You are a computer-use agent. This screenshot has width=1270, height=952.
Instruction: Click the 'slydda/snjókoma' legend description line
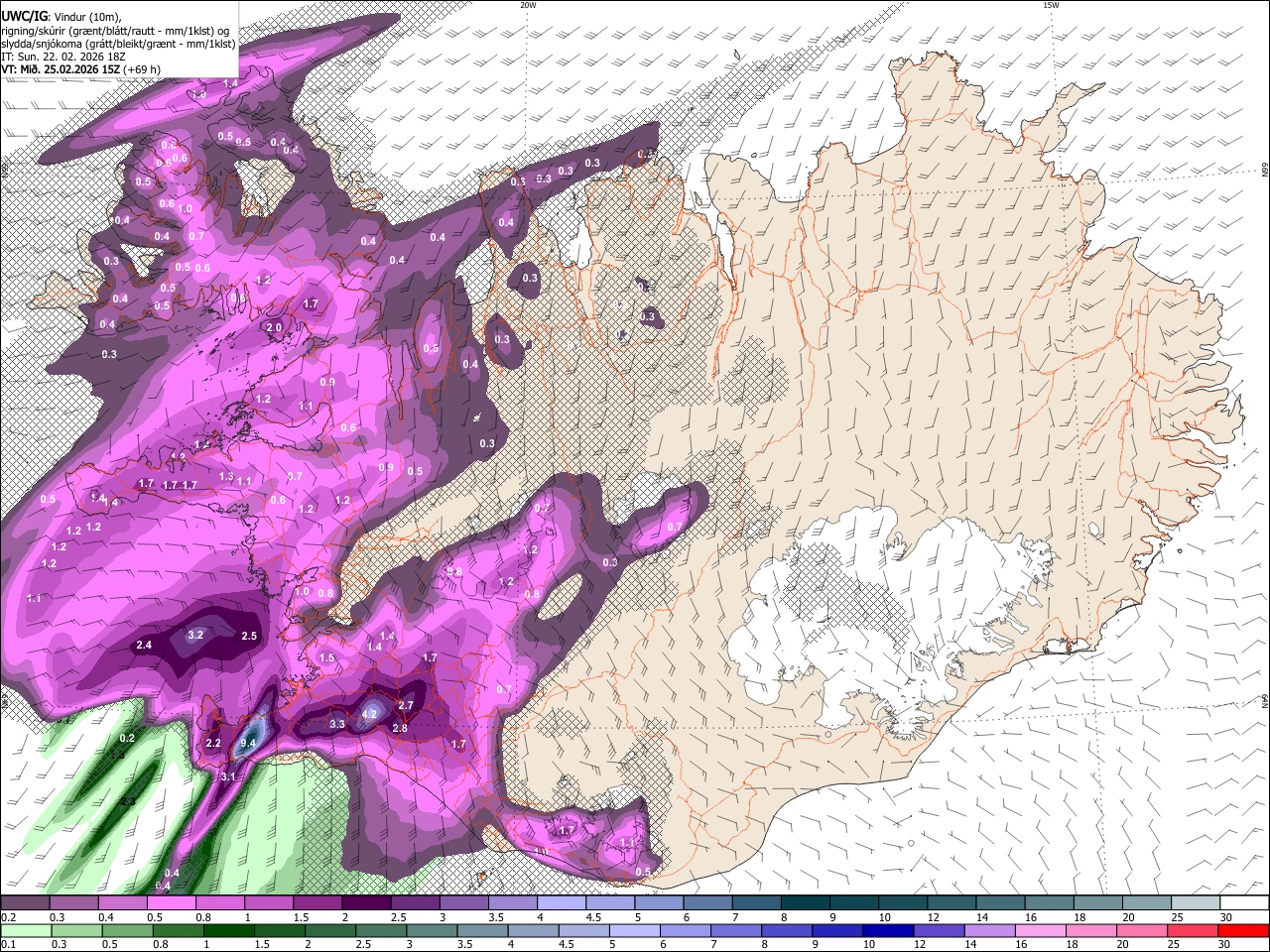point(118,44)
